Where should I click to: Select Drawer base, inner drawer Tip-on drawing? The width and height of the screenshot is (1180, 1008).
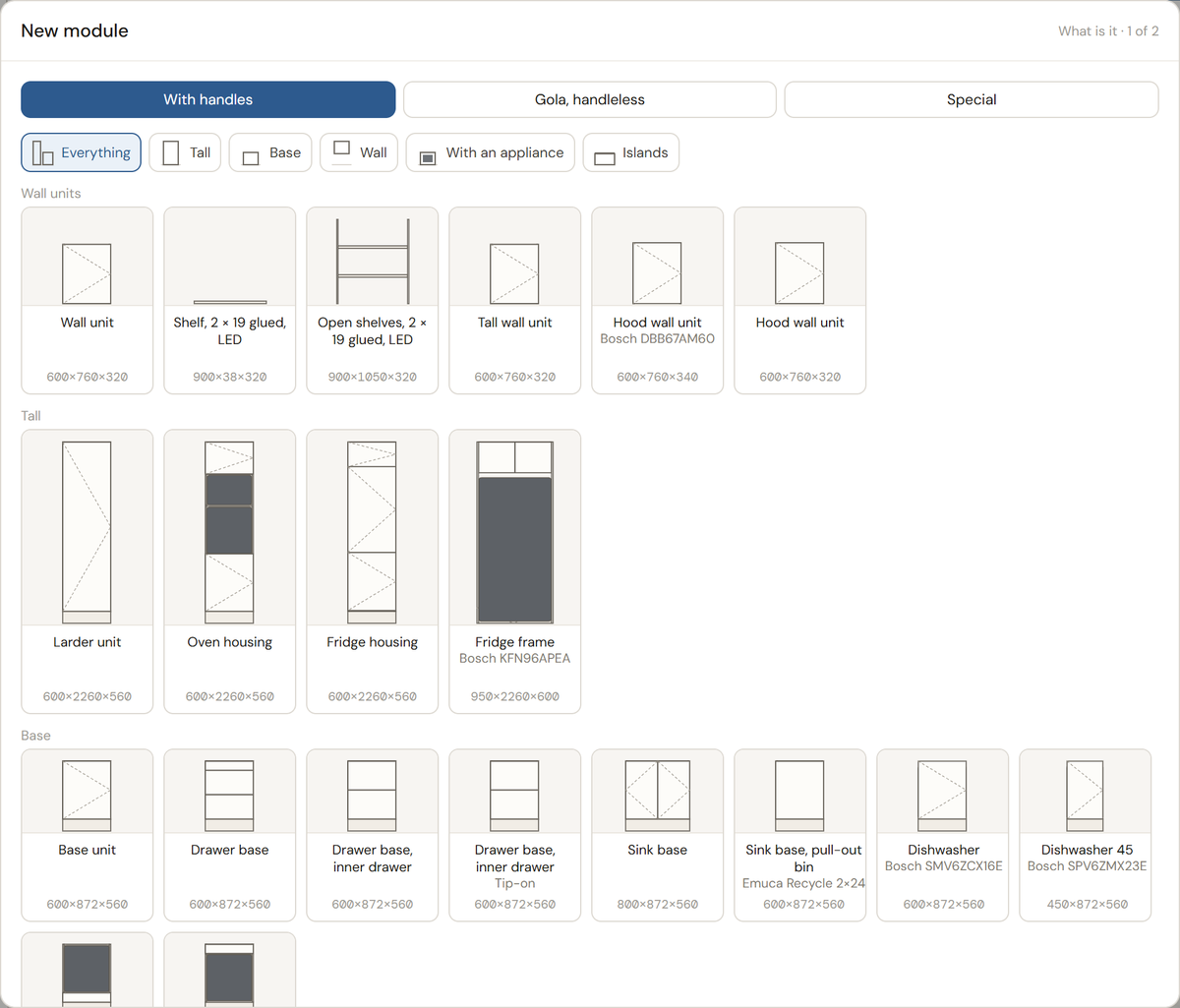pyautogui.click(x=514, y=796)
